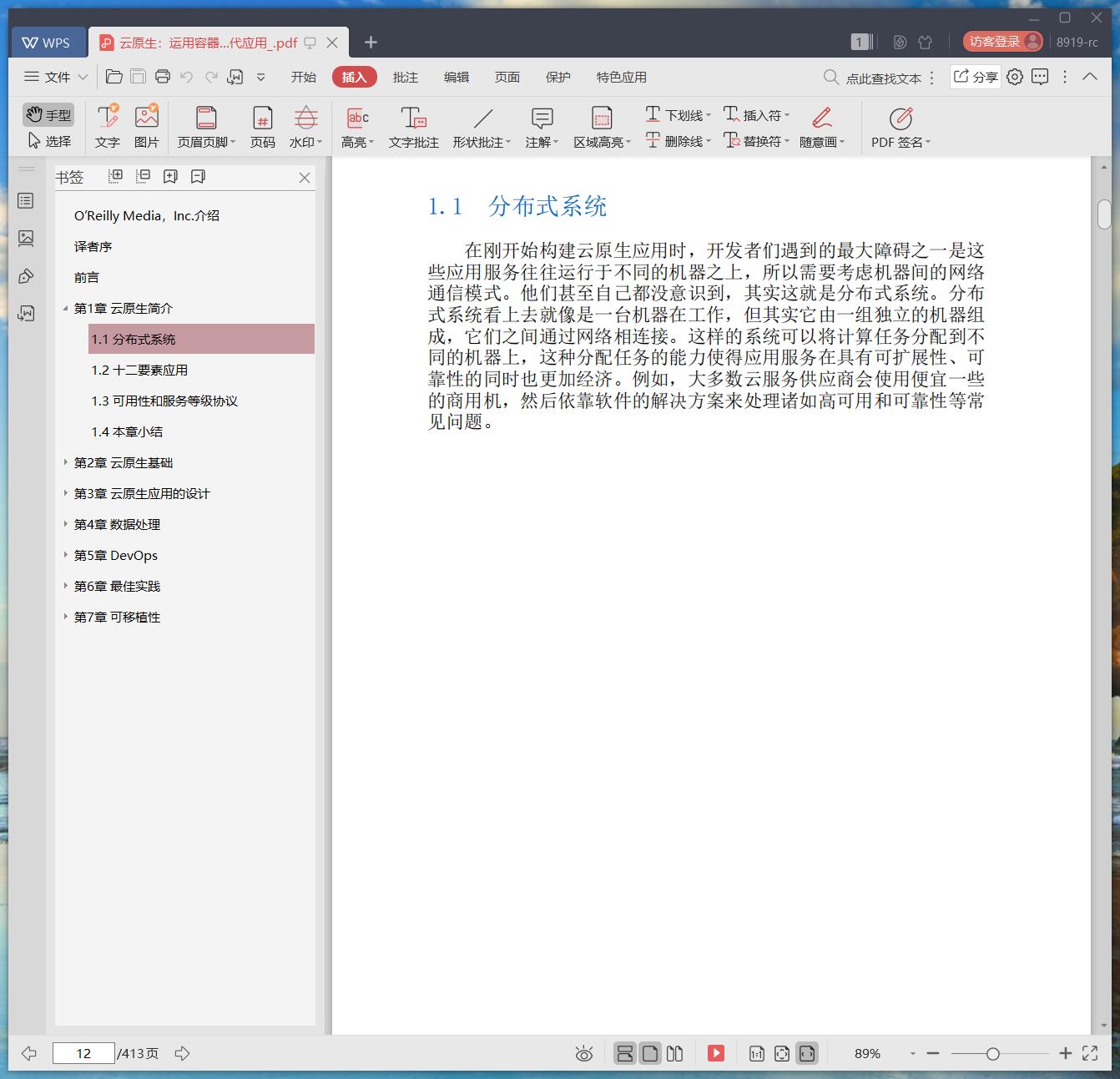The image size is (1120, 1079).
Task: Undo the last action
Action: point(187,77)
